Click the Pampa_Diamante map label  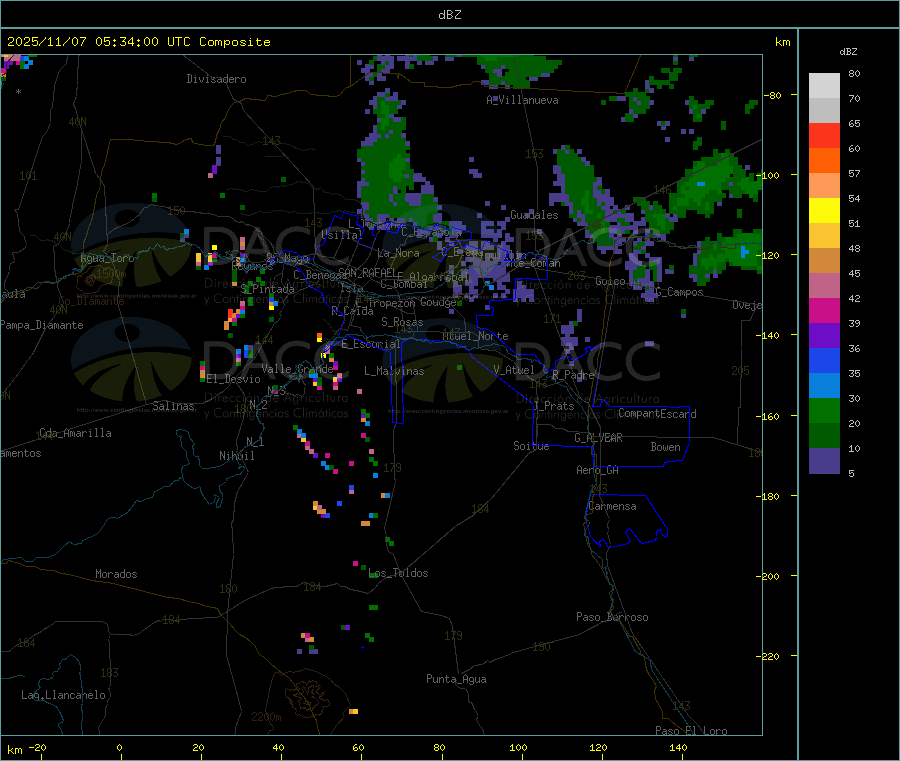click(42, 325)
